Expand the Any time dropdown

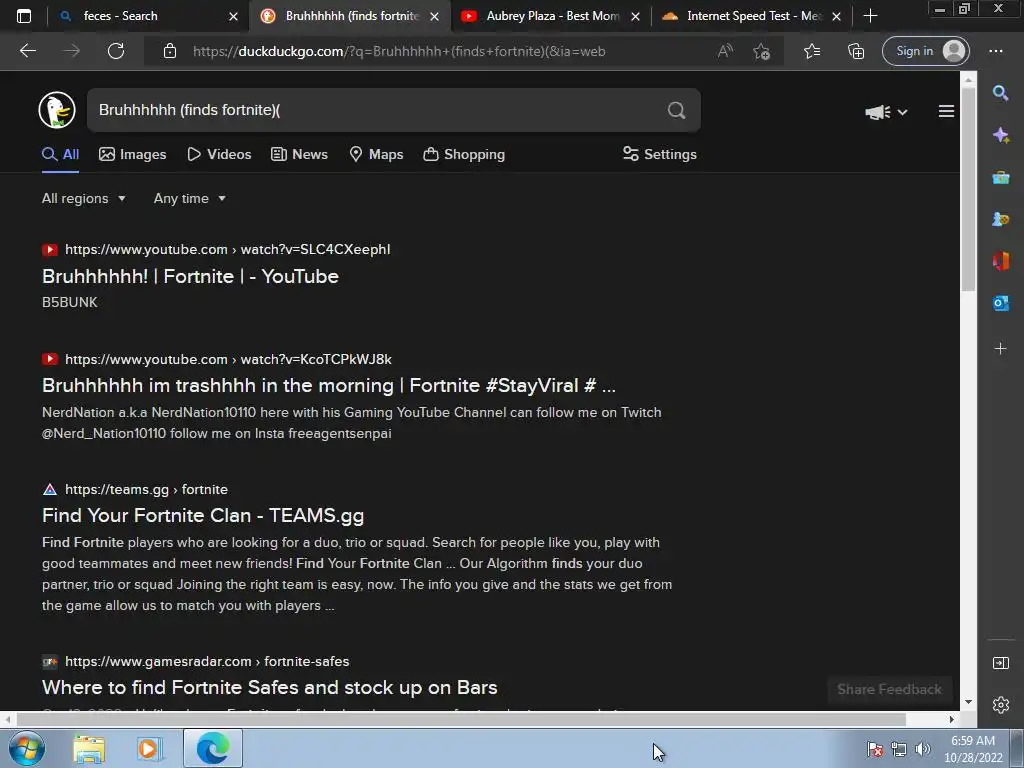point(189,199)
